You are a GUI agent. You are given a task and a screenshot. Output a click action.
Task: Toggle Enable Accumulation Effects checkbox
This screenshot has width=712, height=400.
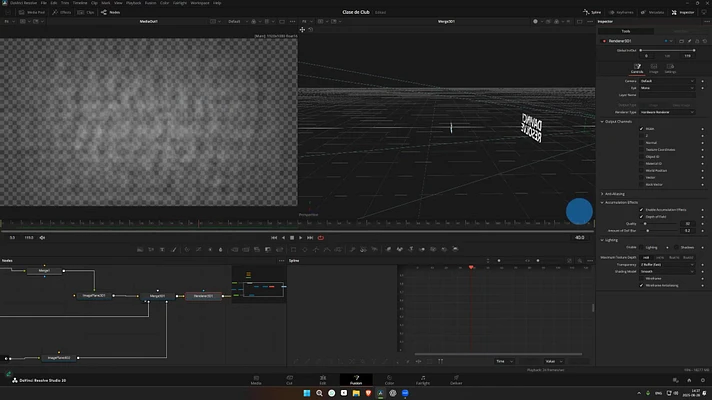tap(641, 210)
